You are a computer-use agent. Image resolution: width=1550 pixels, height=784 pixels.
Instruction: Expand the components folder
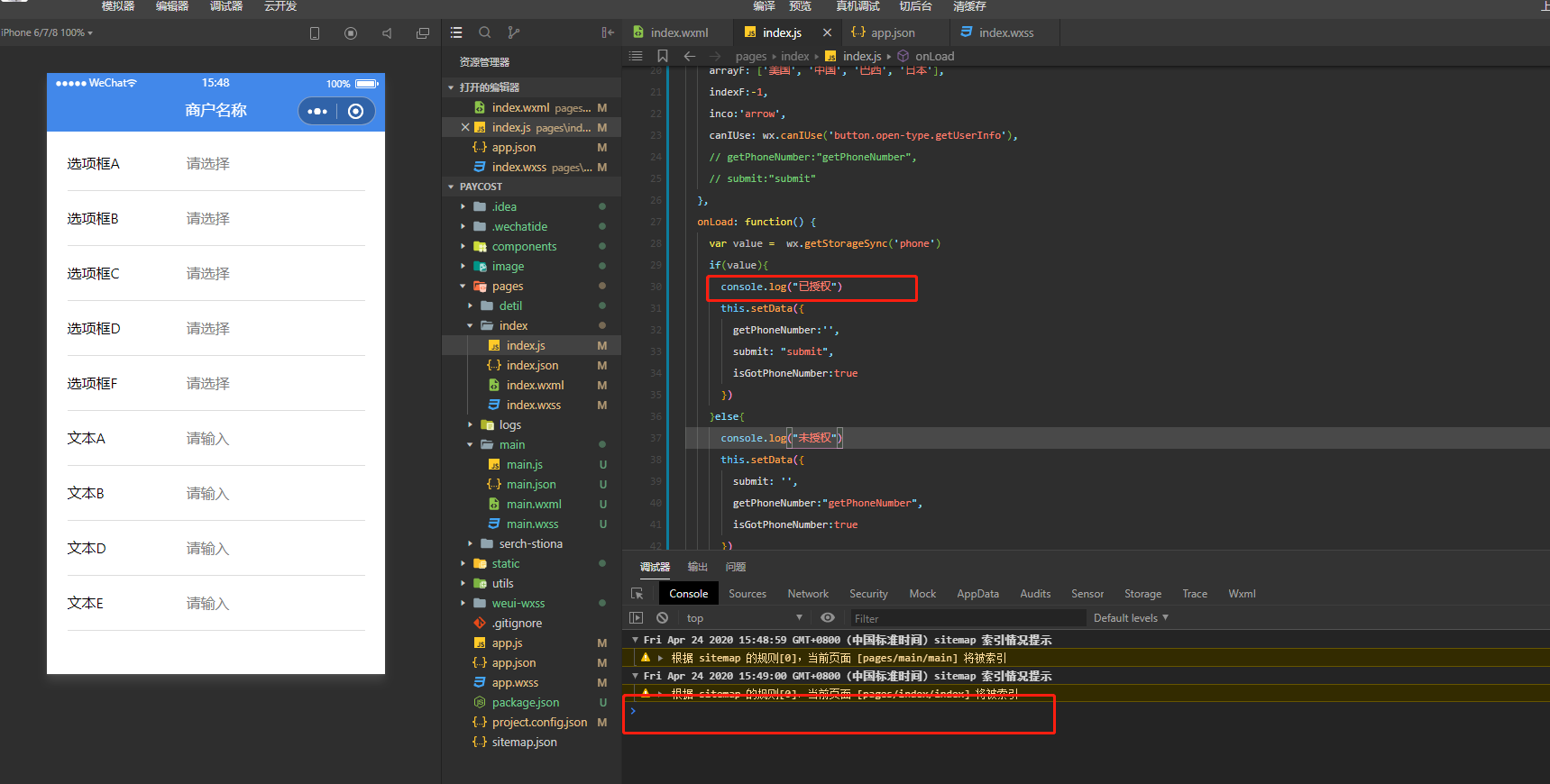pyautogui.click(x=463, y=247)
